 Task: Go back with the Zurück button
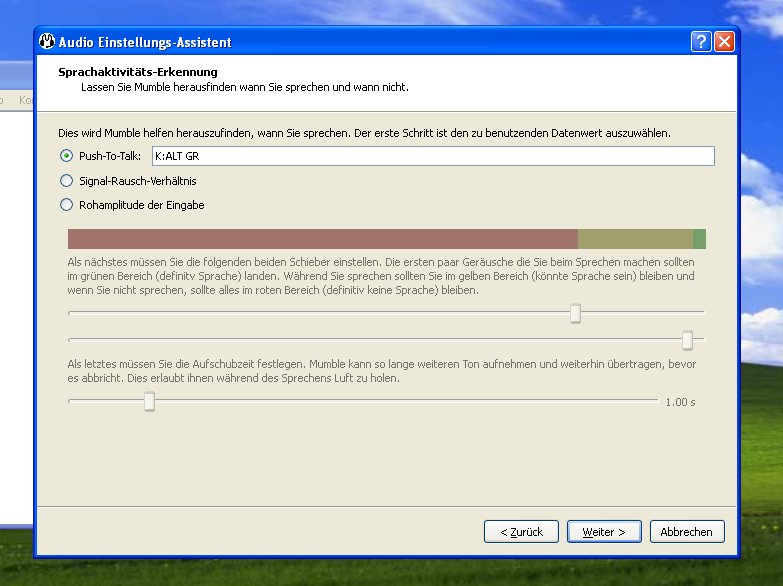click(x=521, y=532)
